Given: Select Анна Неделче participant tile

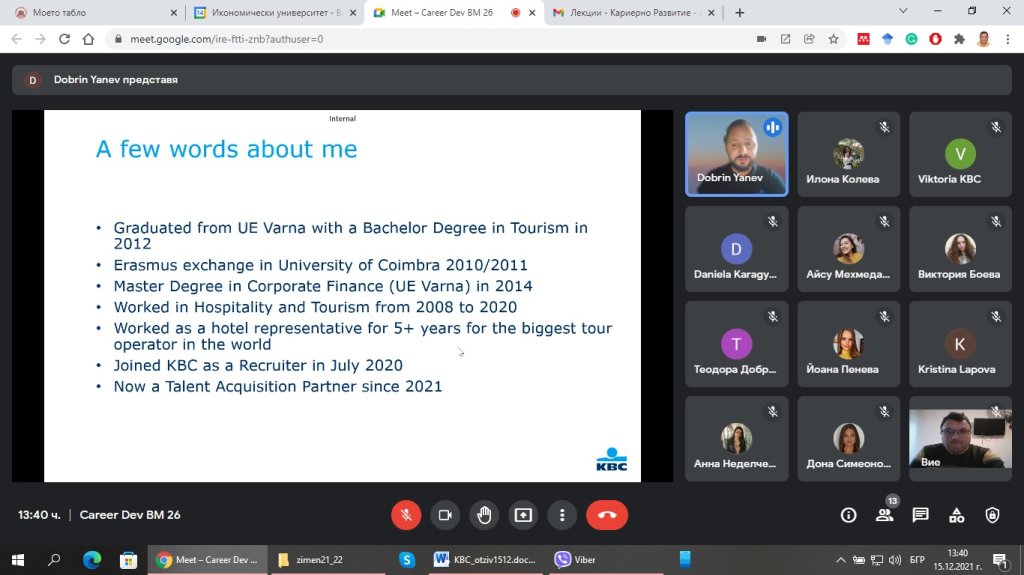Looking at the screenshot, I should click(x=737, y=438).
